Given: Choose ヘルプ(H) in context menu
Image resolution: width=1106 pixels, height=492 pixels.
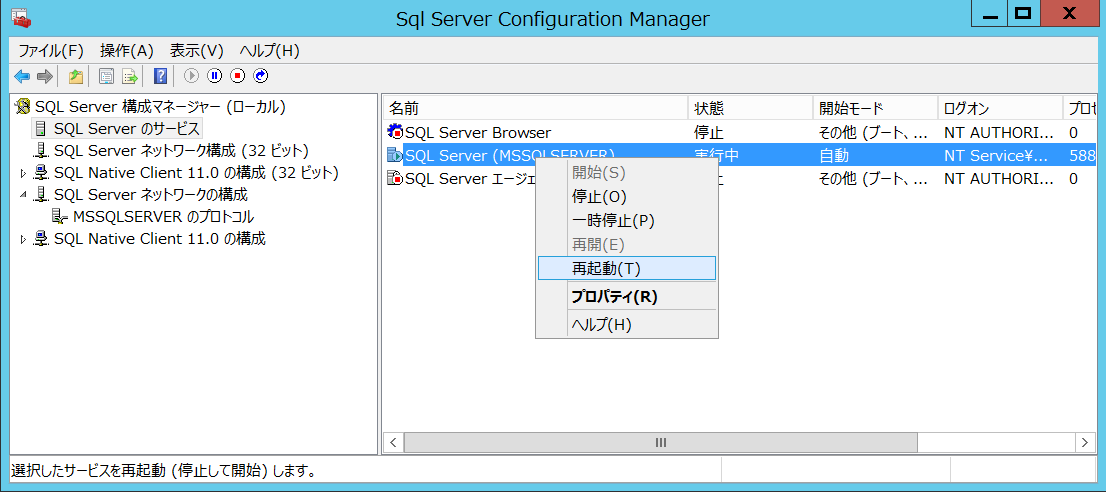Looking at the screenshot, I should pyautogui.click(x=627, y=325).
